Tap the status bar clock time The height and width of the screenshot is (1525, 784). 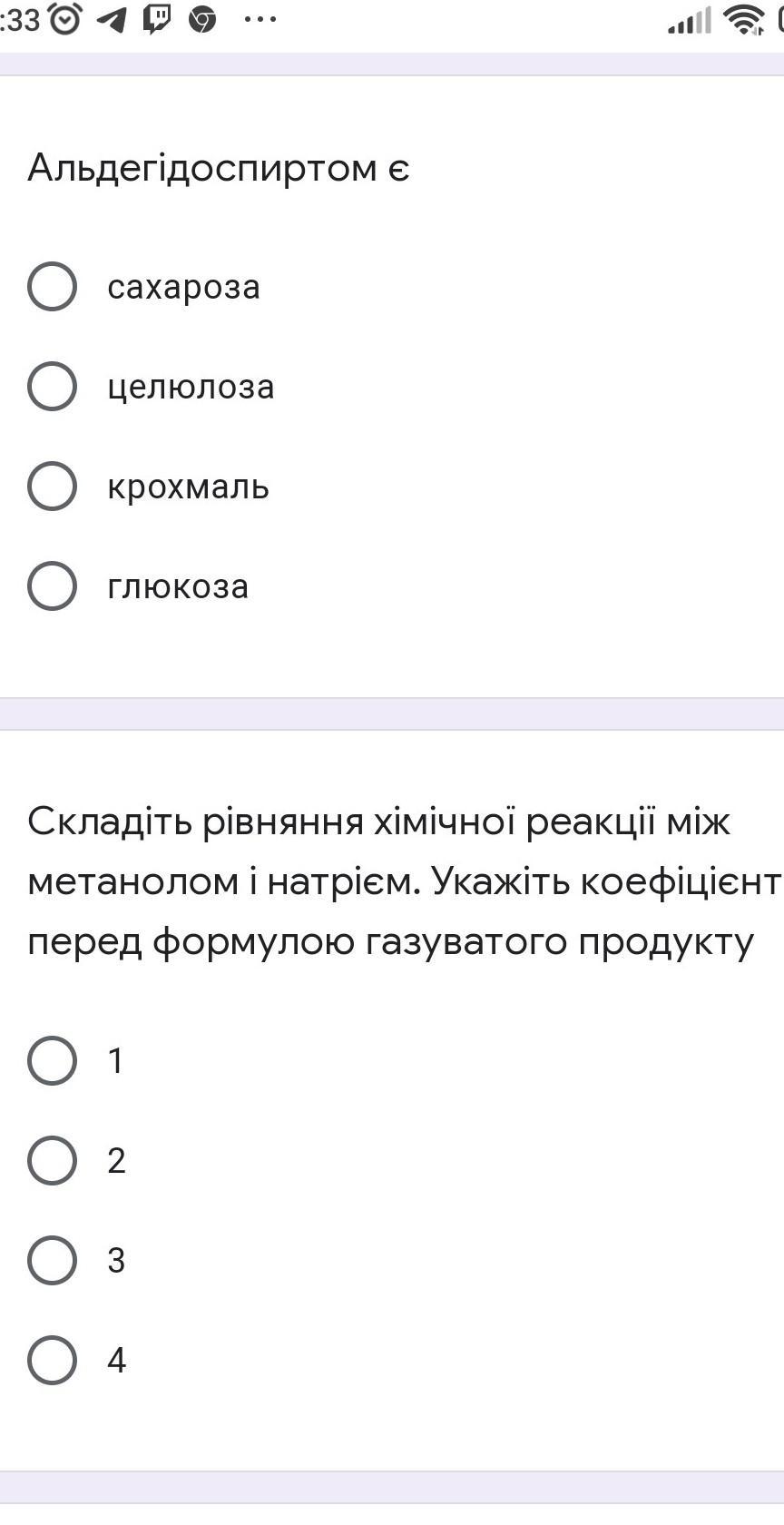20,19
